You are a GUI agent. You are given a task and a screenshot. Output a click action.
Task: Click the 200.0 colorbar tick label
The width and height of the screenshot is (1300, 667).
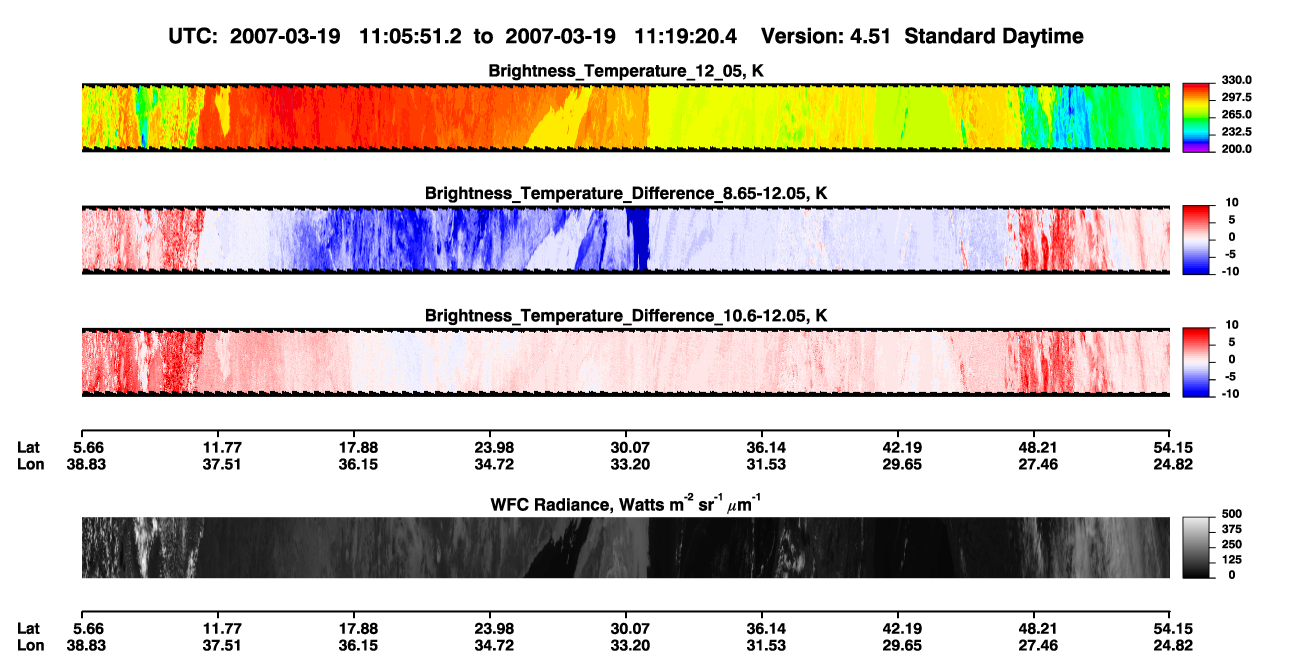pos(1237,149)
